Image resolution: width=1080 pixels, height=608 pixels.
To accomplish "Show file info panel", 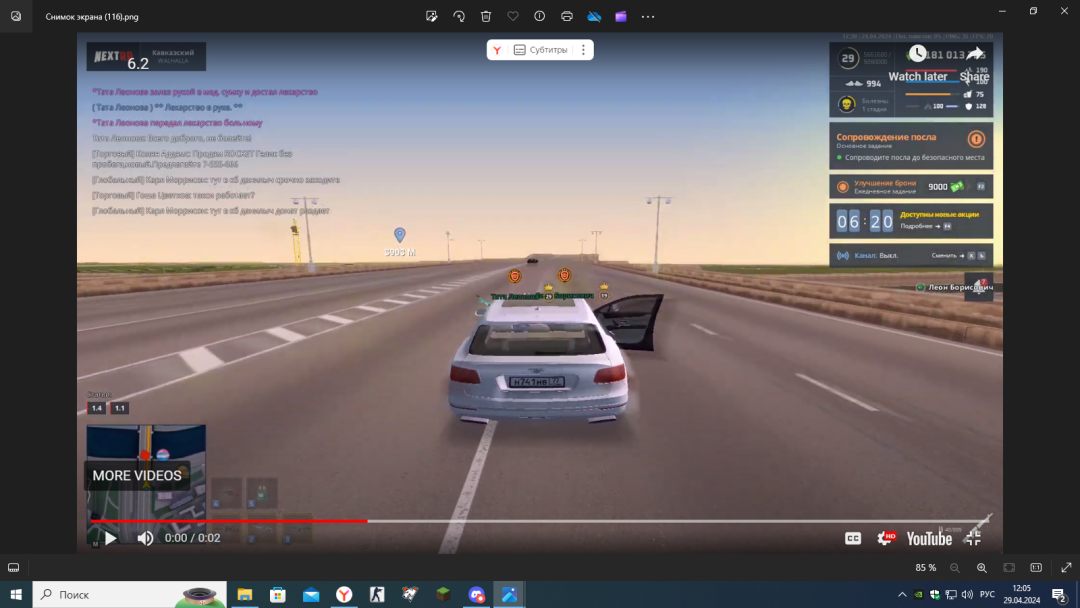I will pos(539,17).
